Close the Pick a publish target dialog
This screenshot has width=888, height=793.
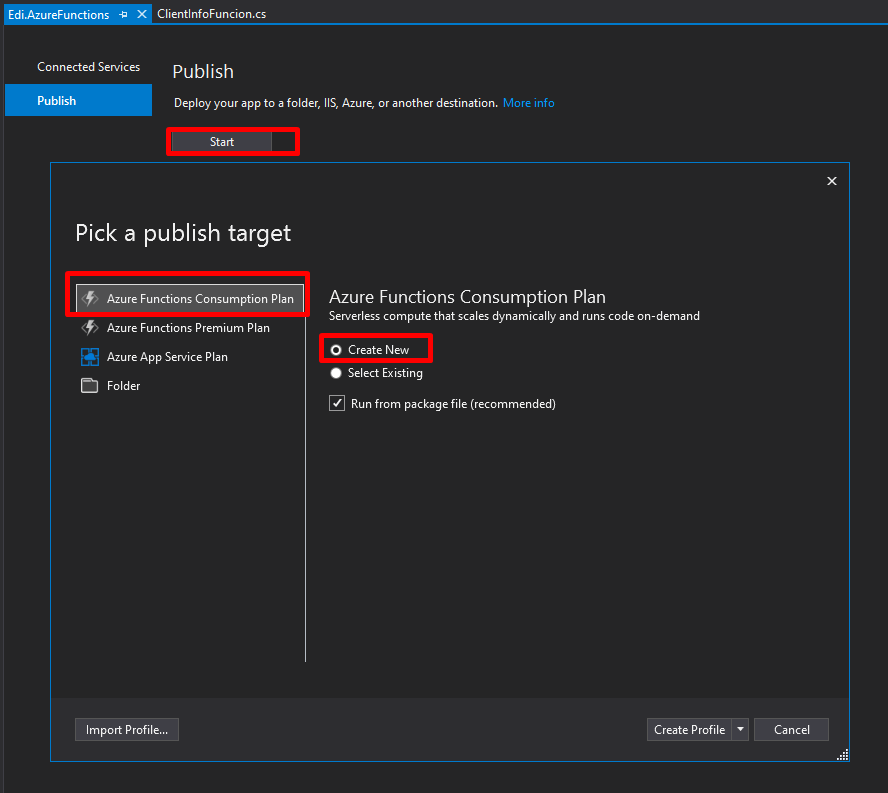(831, 181)
